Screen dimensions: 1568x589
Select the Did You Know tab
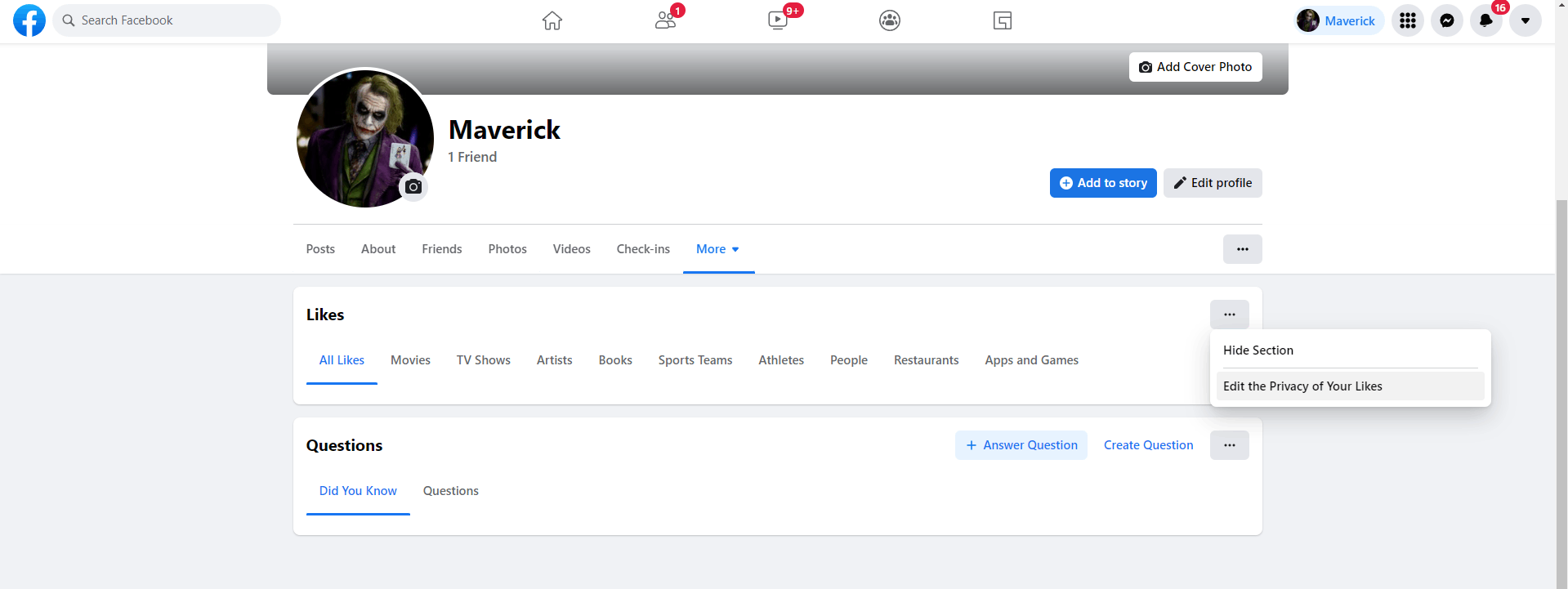358,491
